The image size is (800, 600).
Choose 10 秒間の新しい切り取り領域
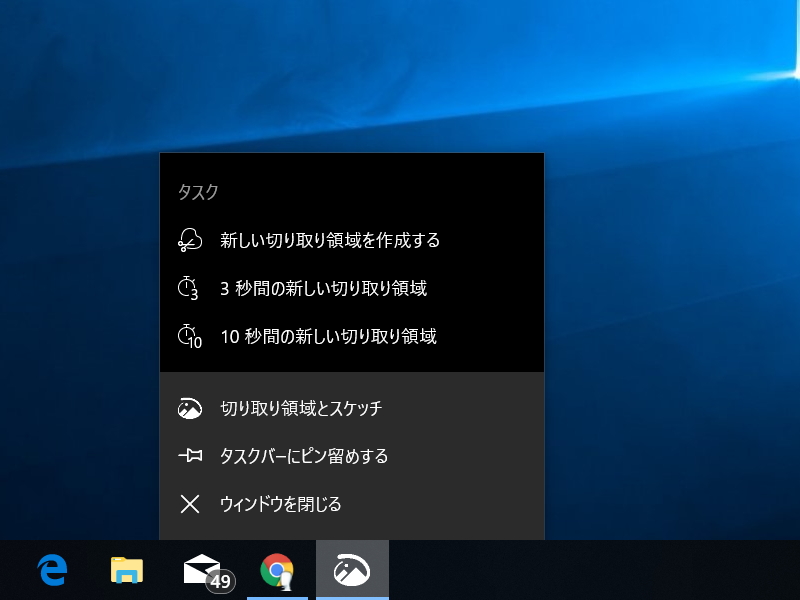coord(352,336)
